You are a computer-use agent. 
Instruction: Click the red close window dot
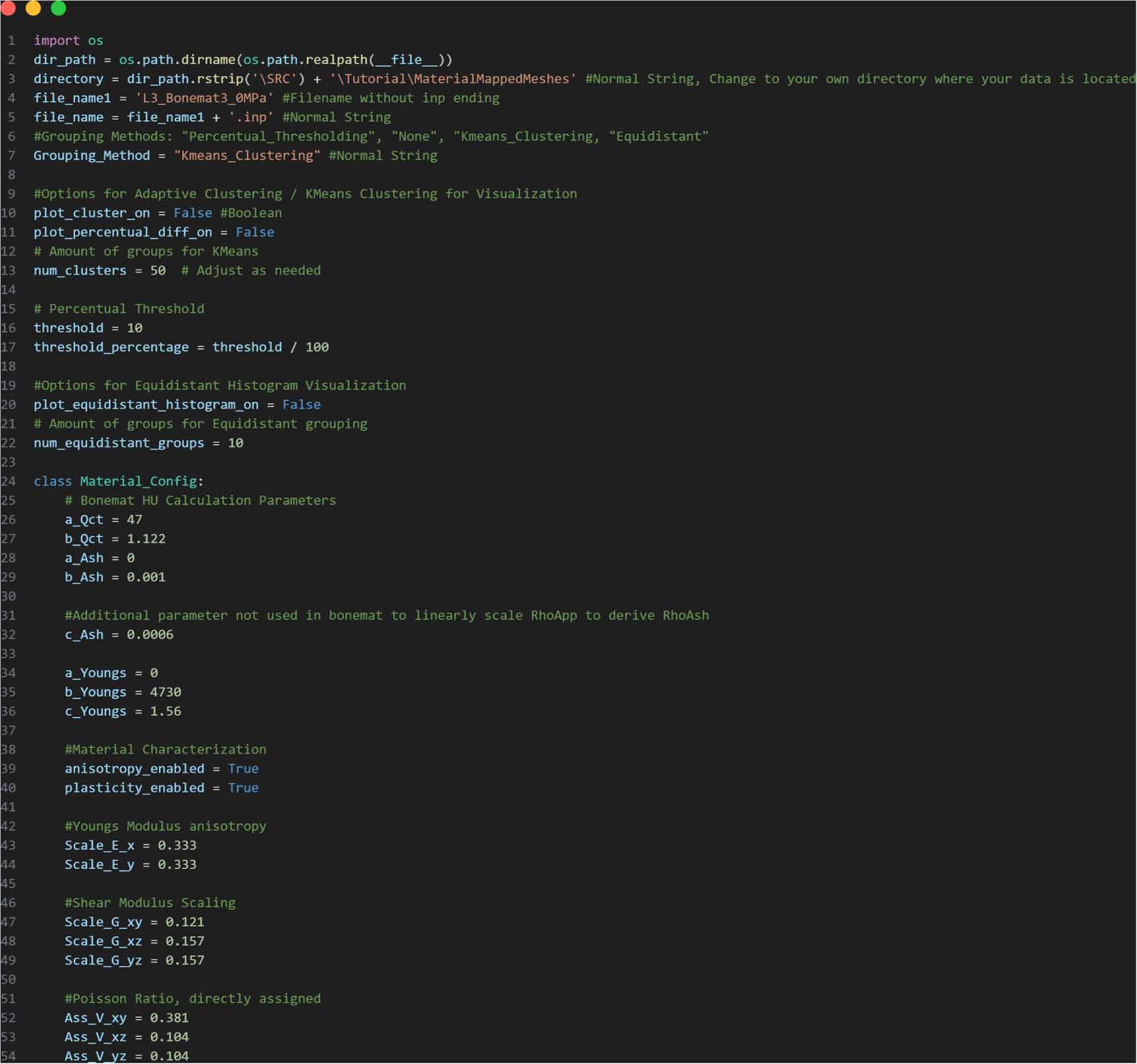click(x=8, y=8)
